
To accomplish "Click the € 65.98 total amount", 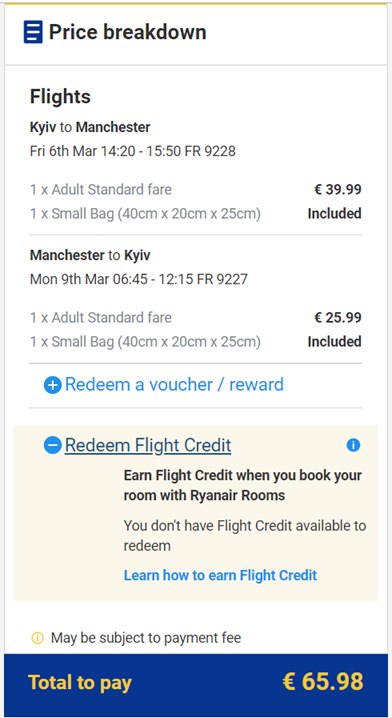I will [x=323, y=682].
